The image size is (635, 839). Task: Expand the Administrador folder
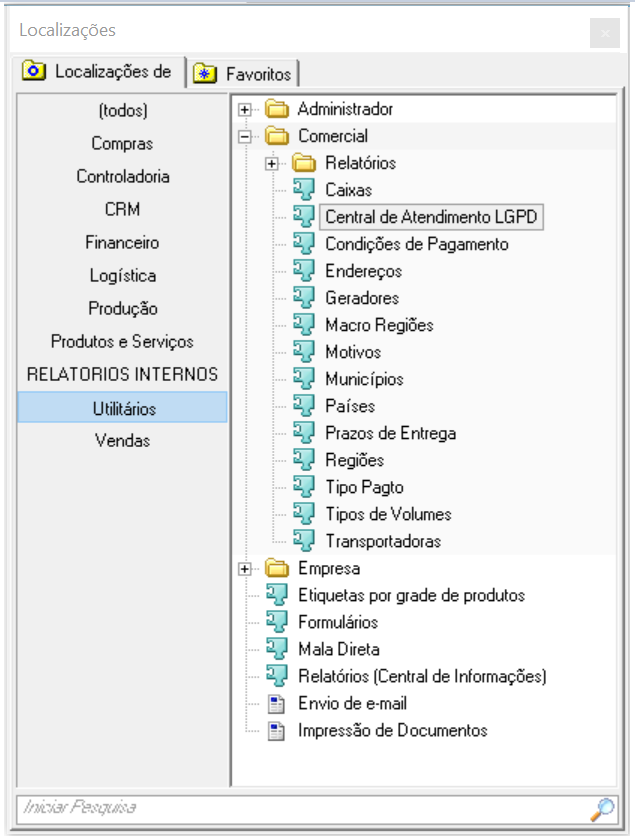244,109
